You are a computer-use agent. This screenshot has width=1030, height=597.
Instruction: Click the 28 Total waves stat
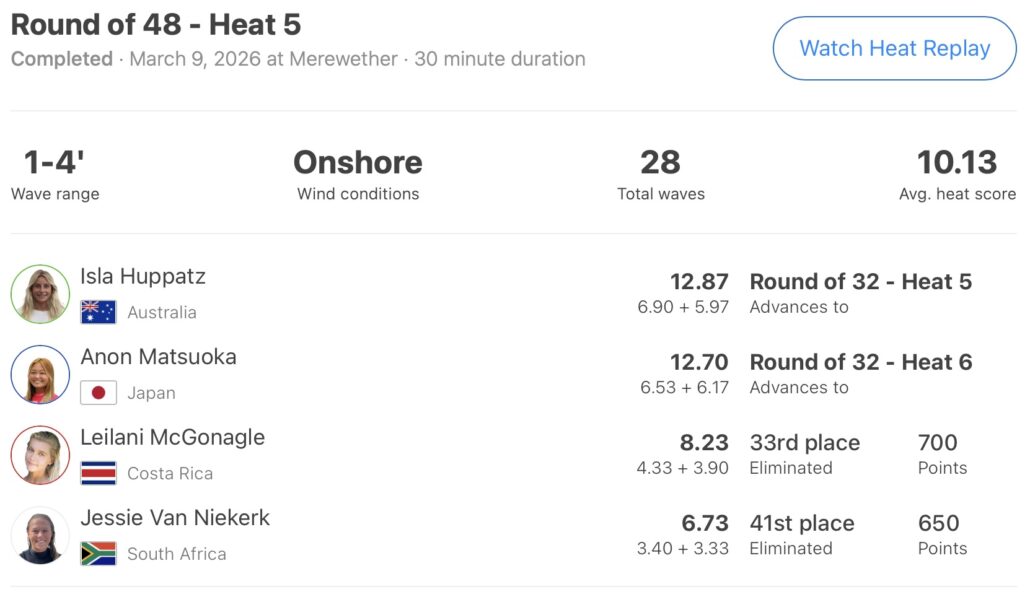[x=660, y=163]
